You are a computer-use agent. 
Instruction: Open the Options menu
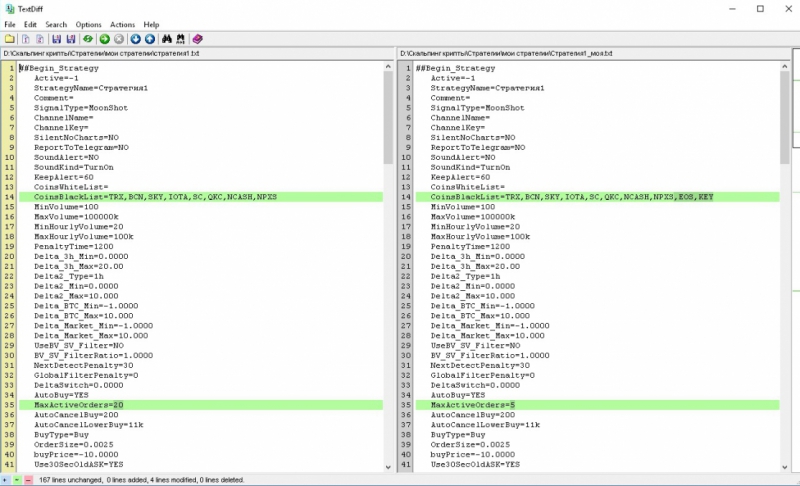click(88, 24)
